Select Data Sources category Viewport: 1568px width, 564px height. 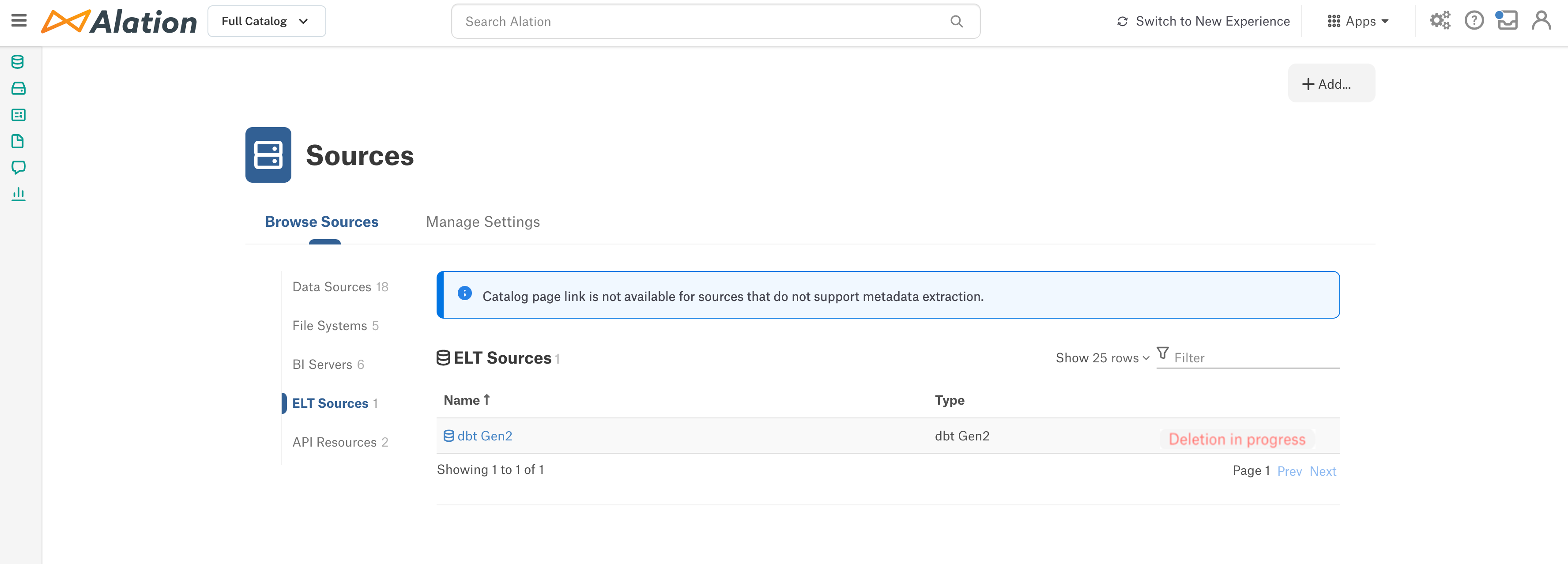tap(340, 286)
